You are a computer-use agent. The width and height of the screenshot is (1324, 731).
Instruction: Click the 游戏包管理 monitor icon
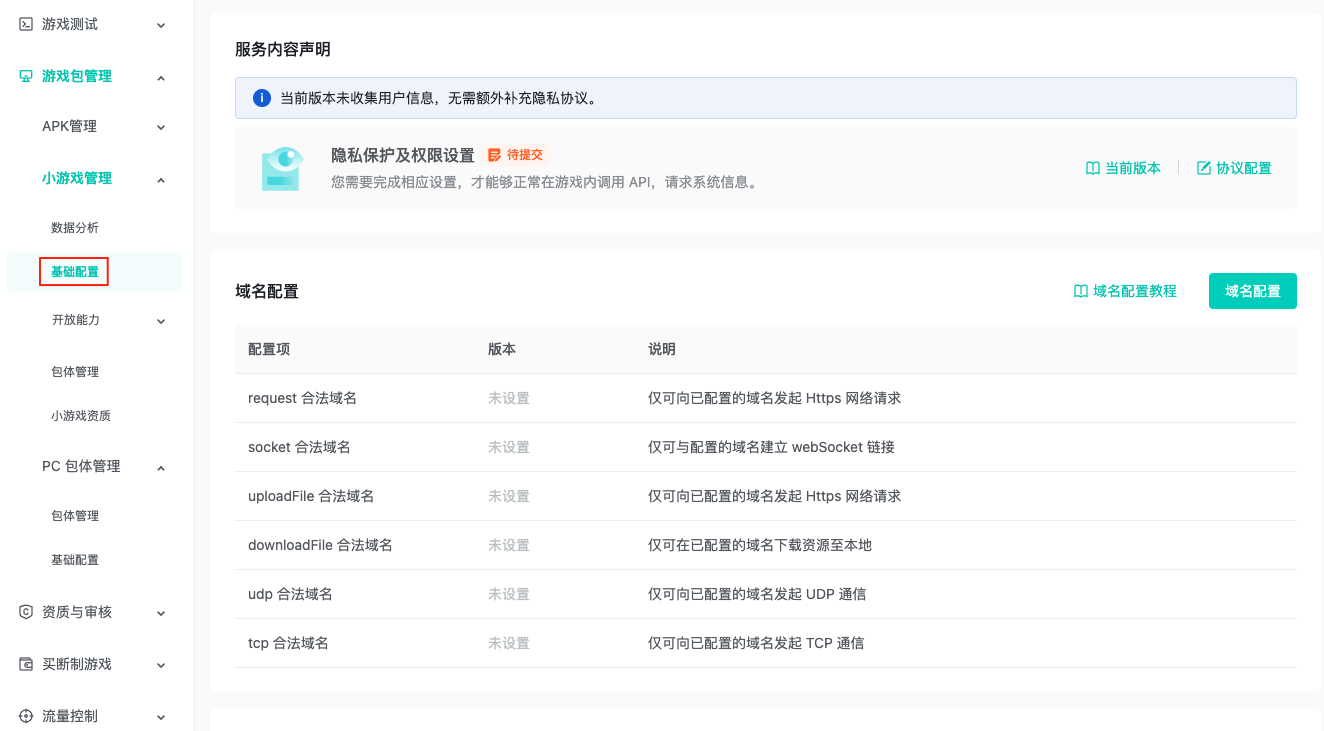click(26, 76)
